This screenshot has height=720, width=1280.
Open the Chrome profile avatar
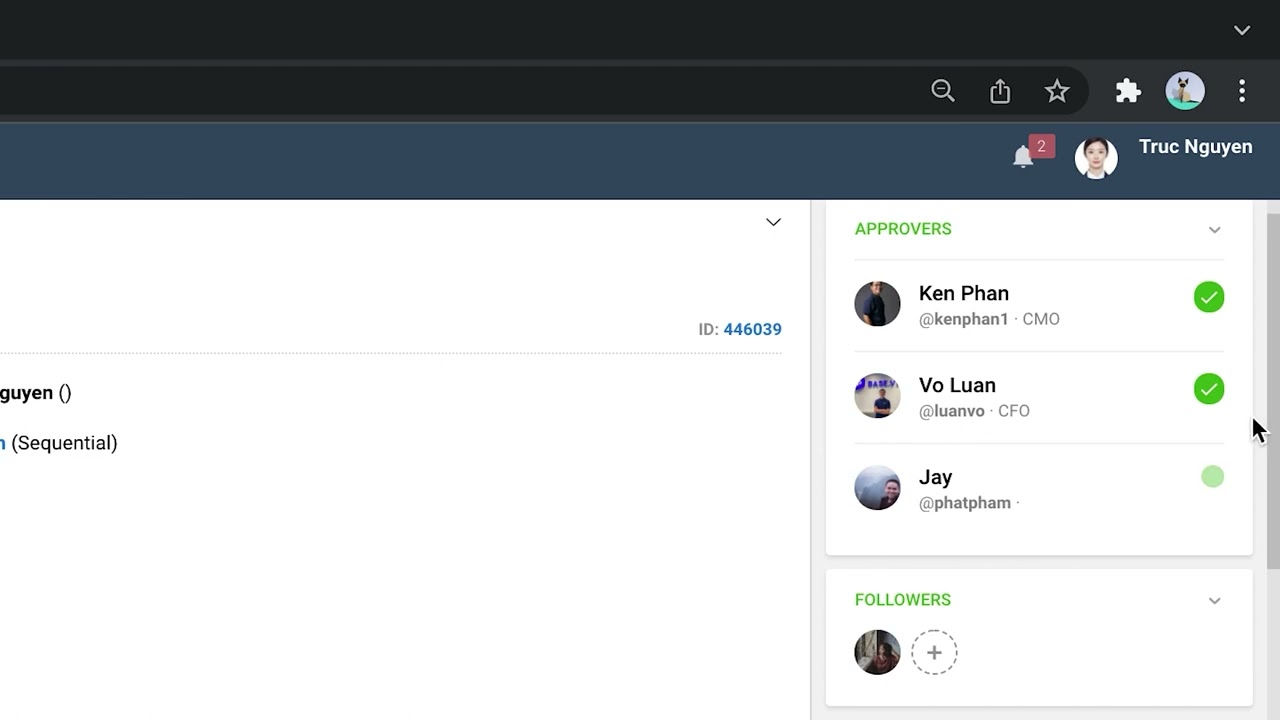(x=1185, y=91)
